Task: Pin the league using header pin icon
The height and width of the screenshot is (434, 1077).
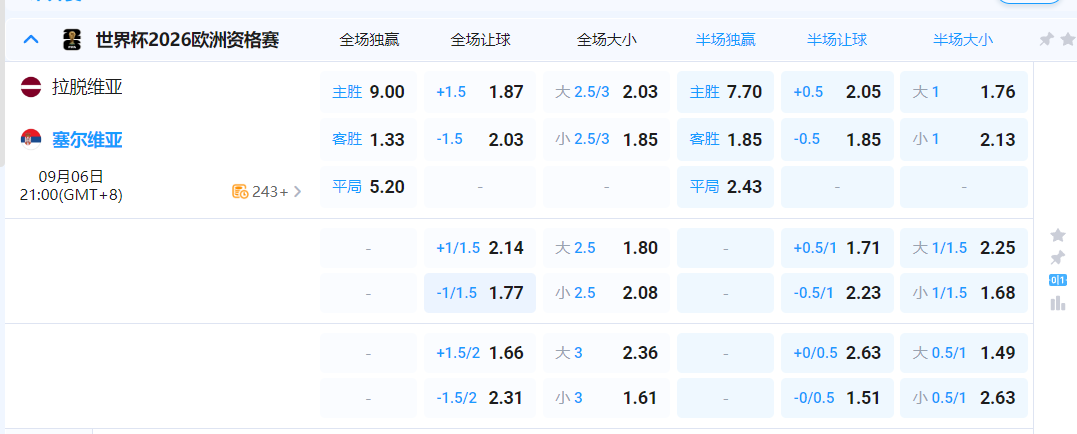Action: (x=1046, y=40)
